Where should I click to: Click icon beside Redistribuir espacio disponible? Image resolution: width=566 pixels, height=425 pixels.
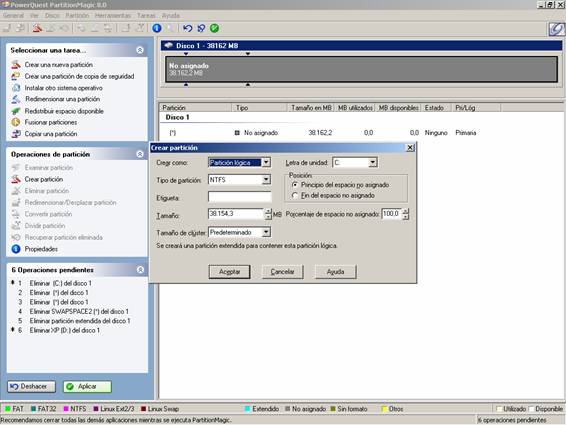(x=16, y=111)
